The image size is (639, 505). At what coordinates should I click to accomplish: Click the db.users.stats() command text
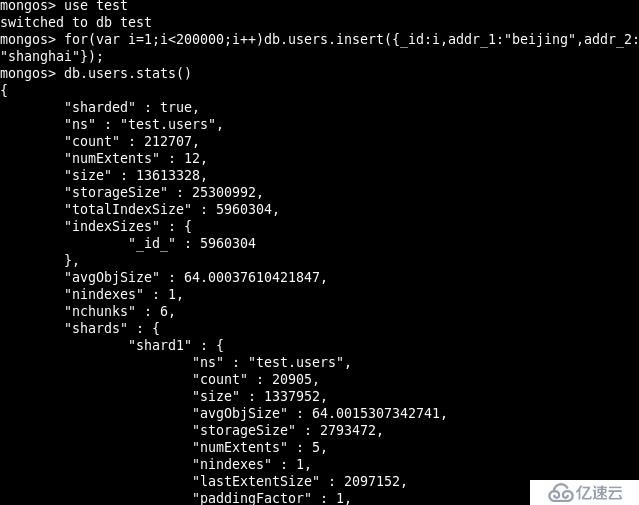pos(127,73)
